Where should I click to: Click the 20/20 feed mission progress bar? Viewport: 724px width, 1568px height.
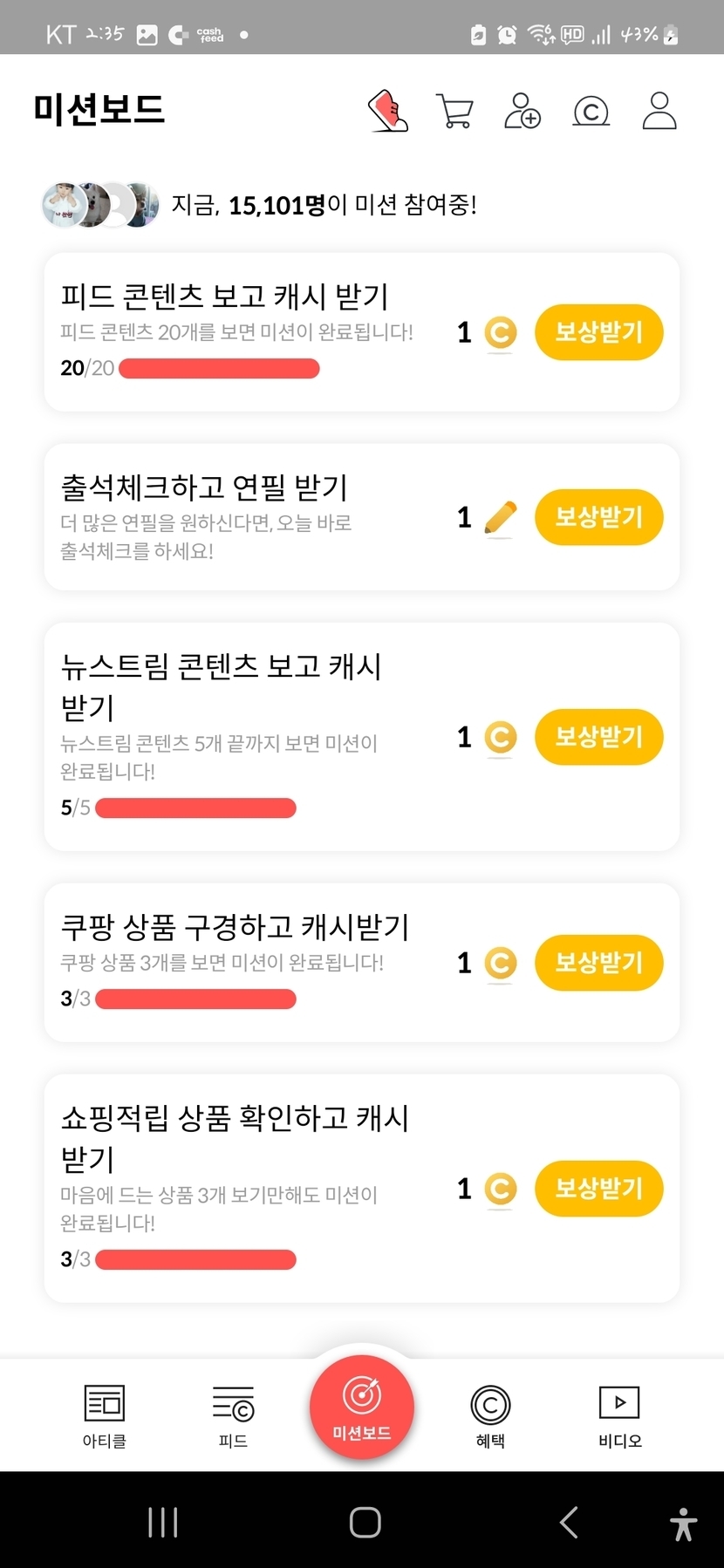coord(219,369)
